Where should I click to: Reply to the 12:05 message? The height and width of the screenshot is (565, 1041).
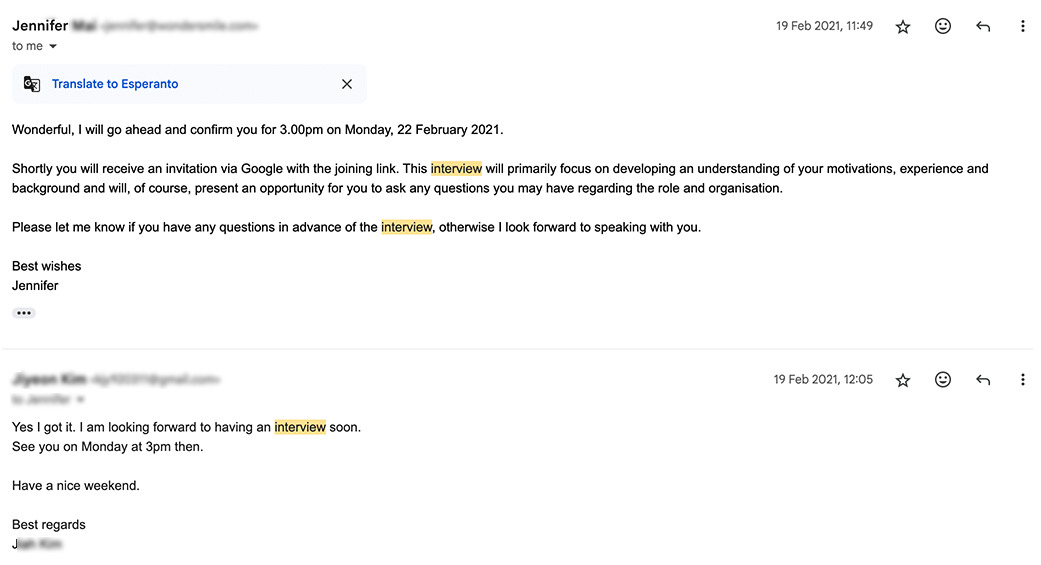[983, 380]
